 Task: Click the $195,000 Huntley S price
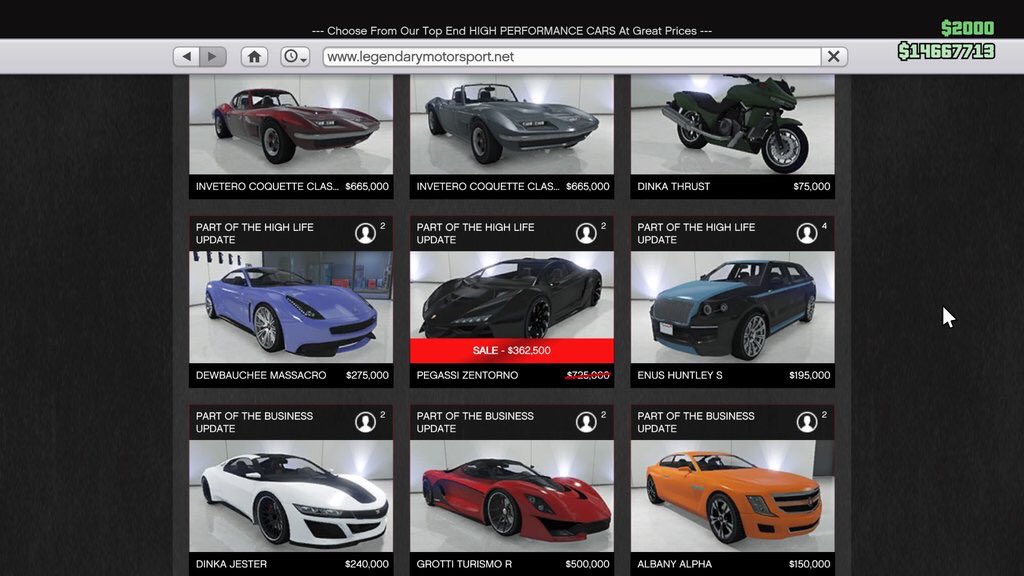coord(809,376)
